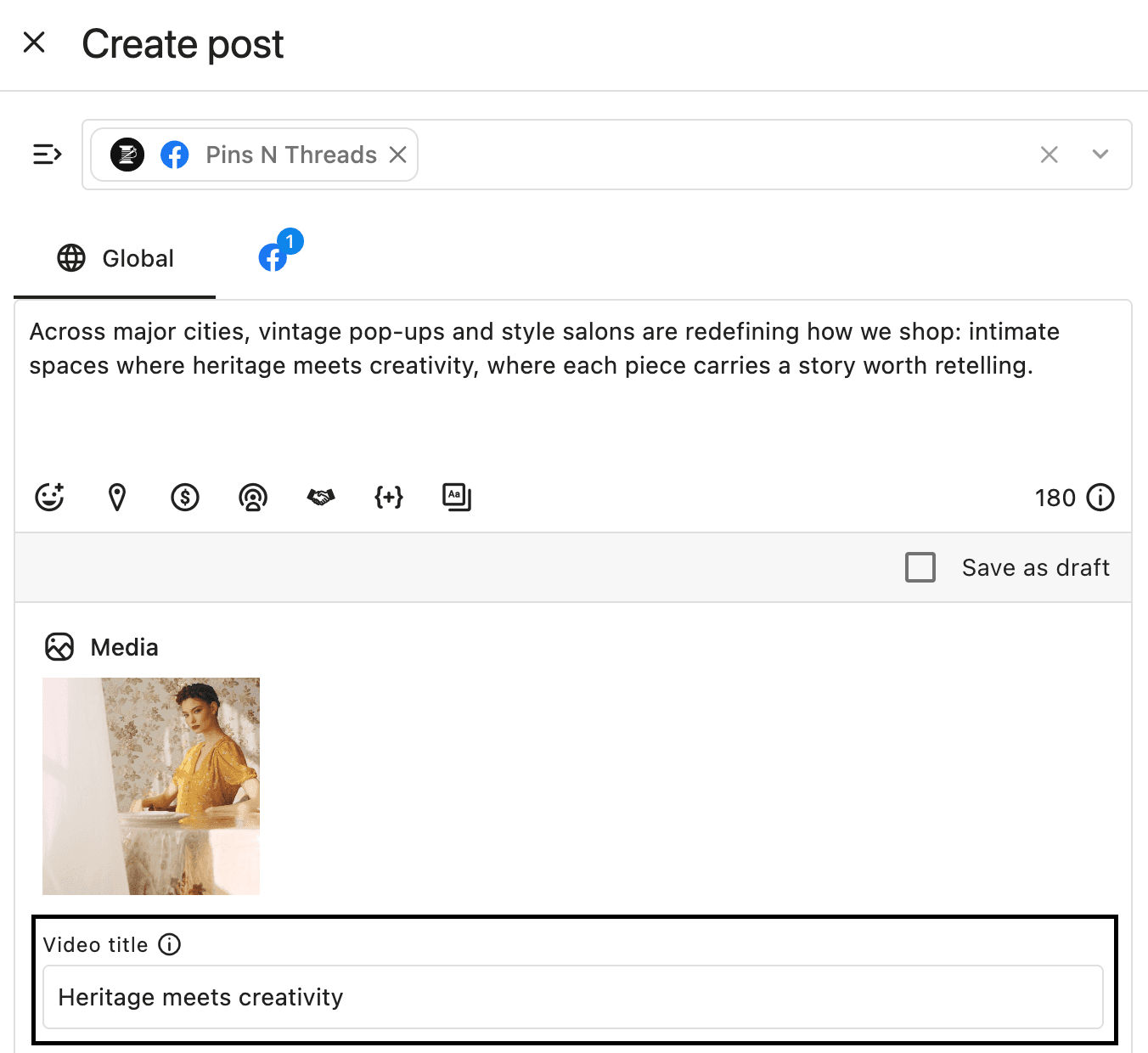Image resolution: width=1148 pixels, height=1053 pixels.
Task: Close the Create post dialog
Action: point(34,42)
